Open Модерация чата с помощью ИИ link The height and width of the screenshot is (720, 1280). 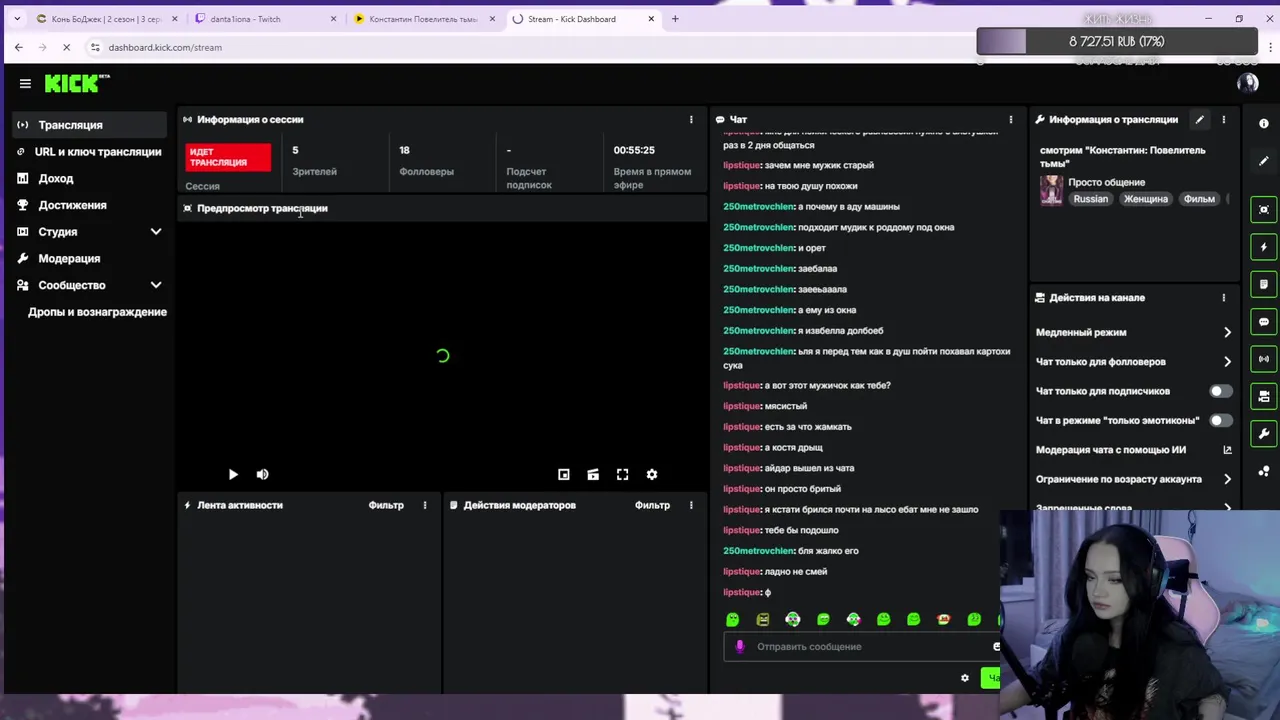(1134, 450)
